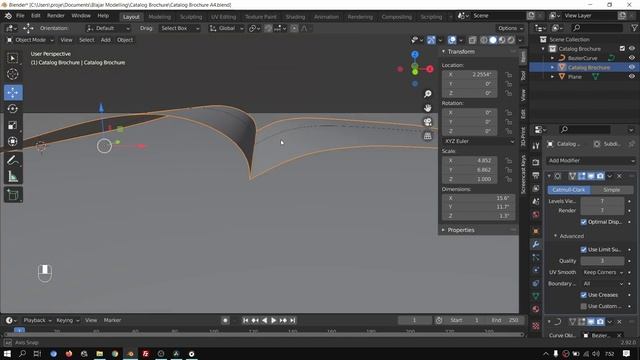Viewport: 640px width, 360px height.
Task: Switch to the Shading workspace tab
Action: (295, 17)
